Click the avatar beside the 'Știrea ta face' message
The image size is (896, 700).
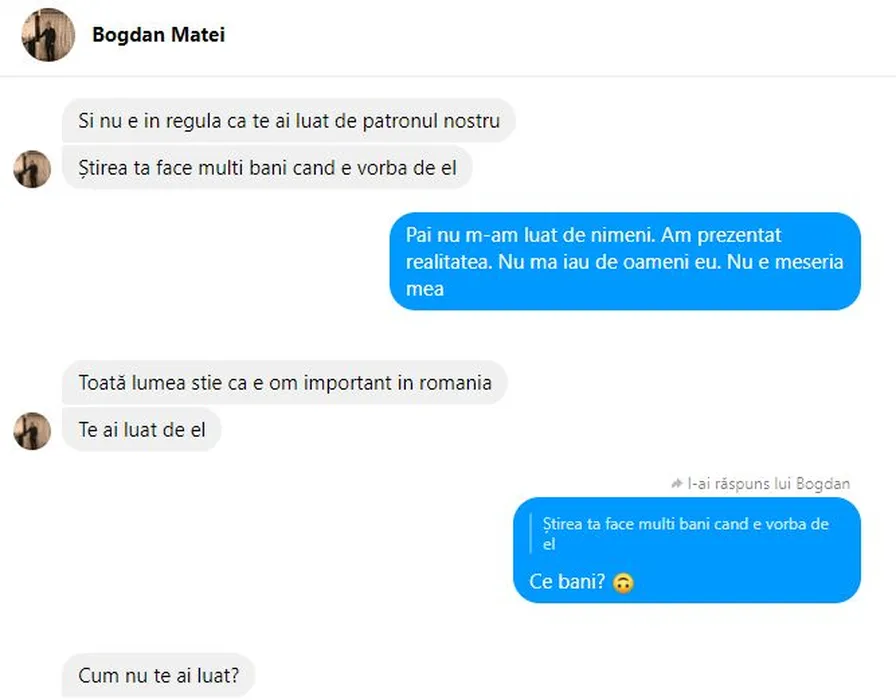click(32, 169)
